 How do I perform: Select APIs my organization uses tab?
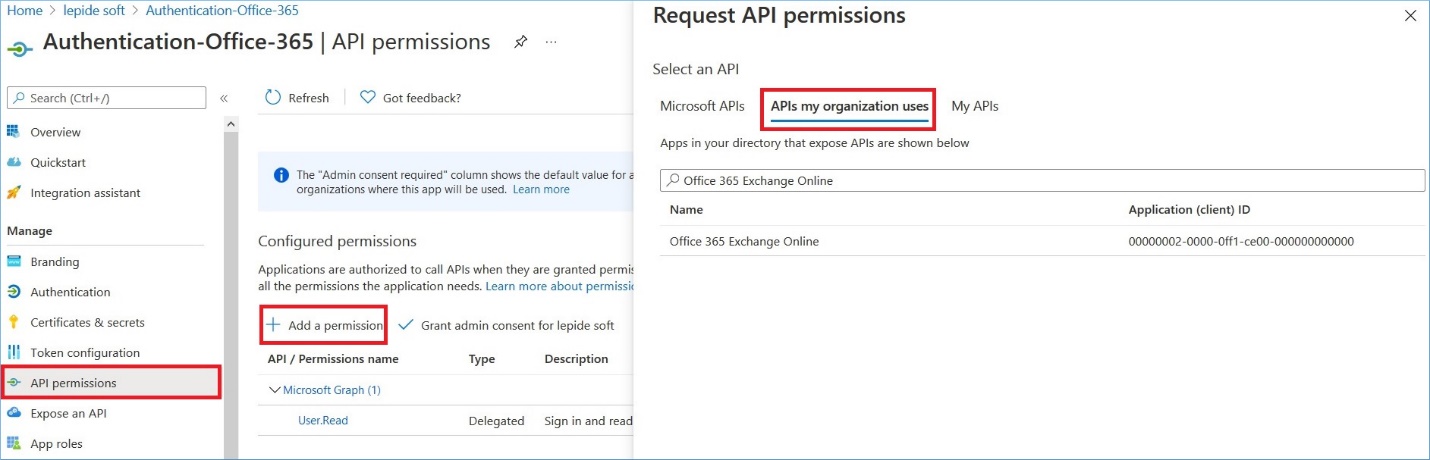[x=849, y=106]
